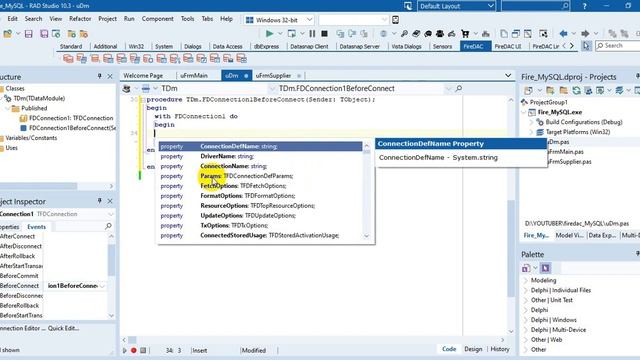Pin the Structure panel
640x360 pixels.
pyautogui.click(x=99, y=76)
